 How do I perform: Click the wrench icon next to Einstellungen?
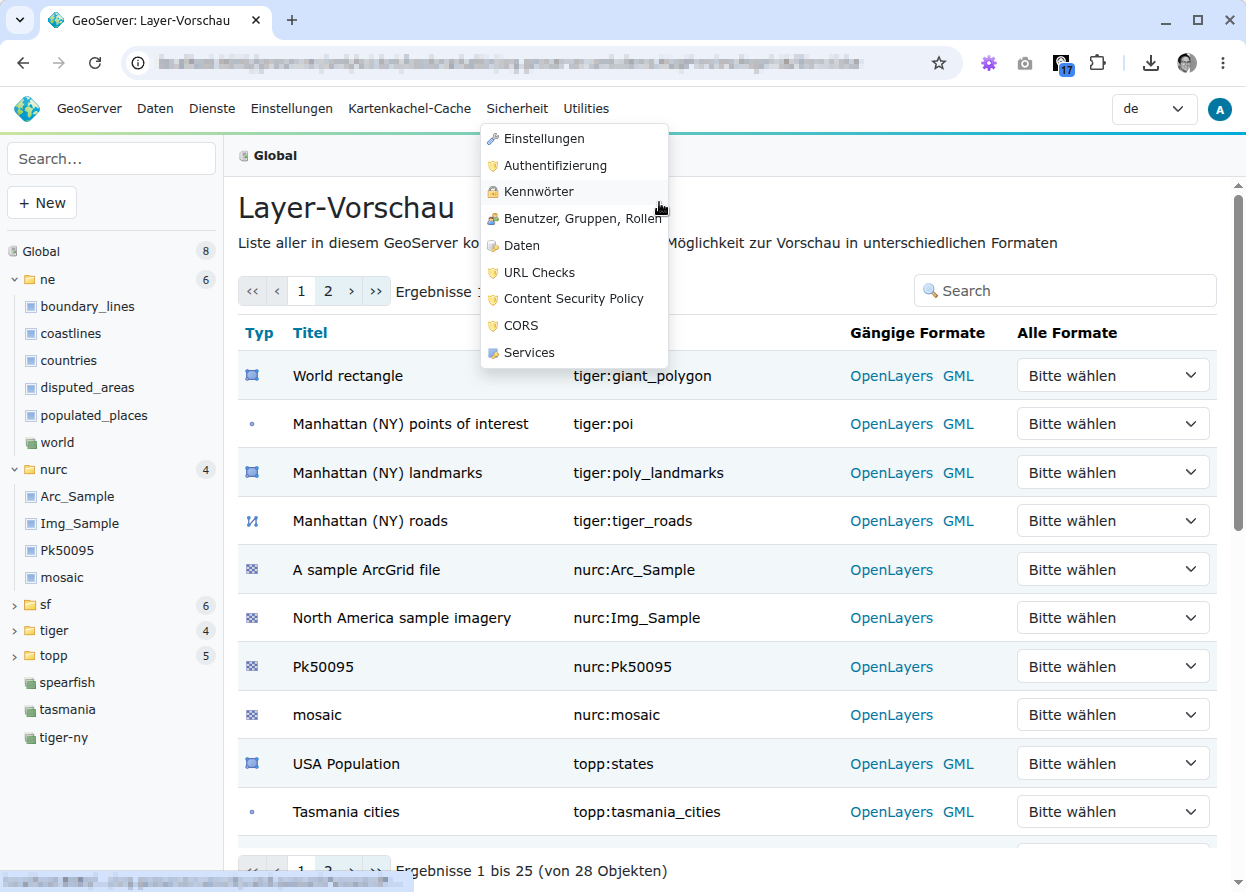tap(493, 139)
